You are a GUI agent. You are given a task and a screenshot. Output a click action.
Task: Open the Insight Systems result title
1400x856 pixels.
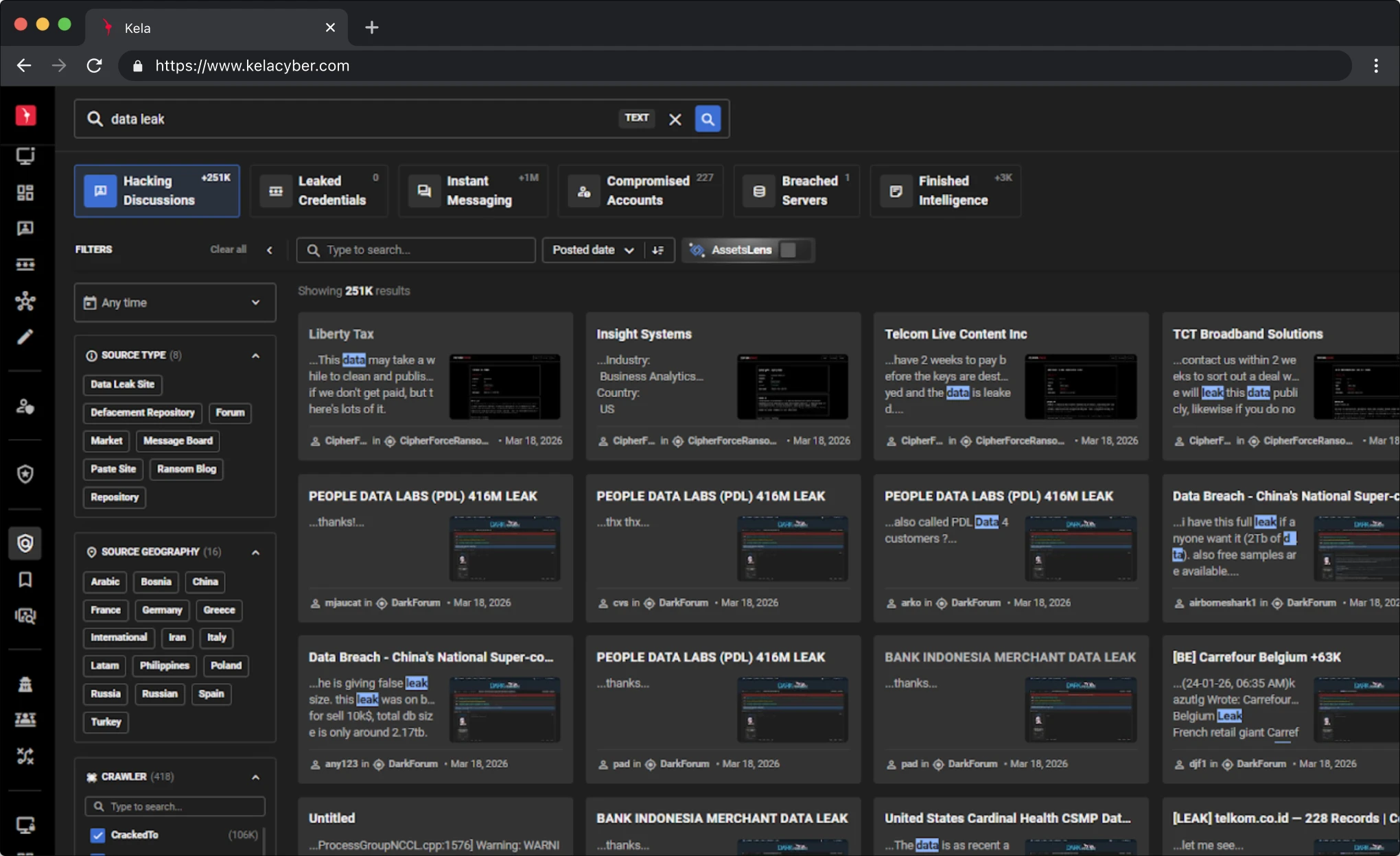click(644, 335)
